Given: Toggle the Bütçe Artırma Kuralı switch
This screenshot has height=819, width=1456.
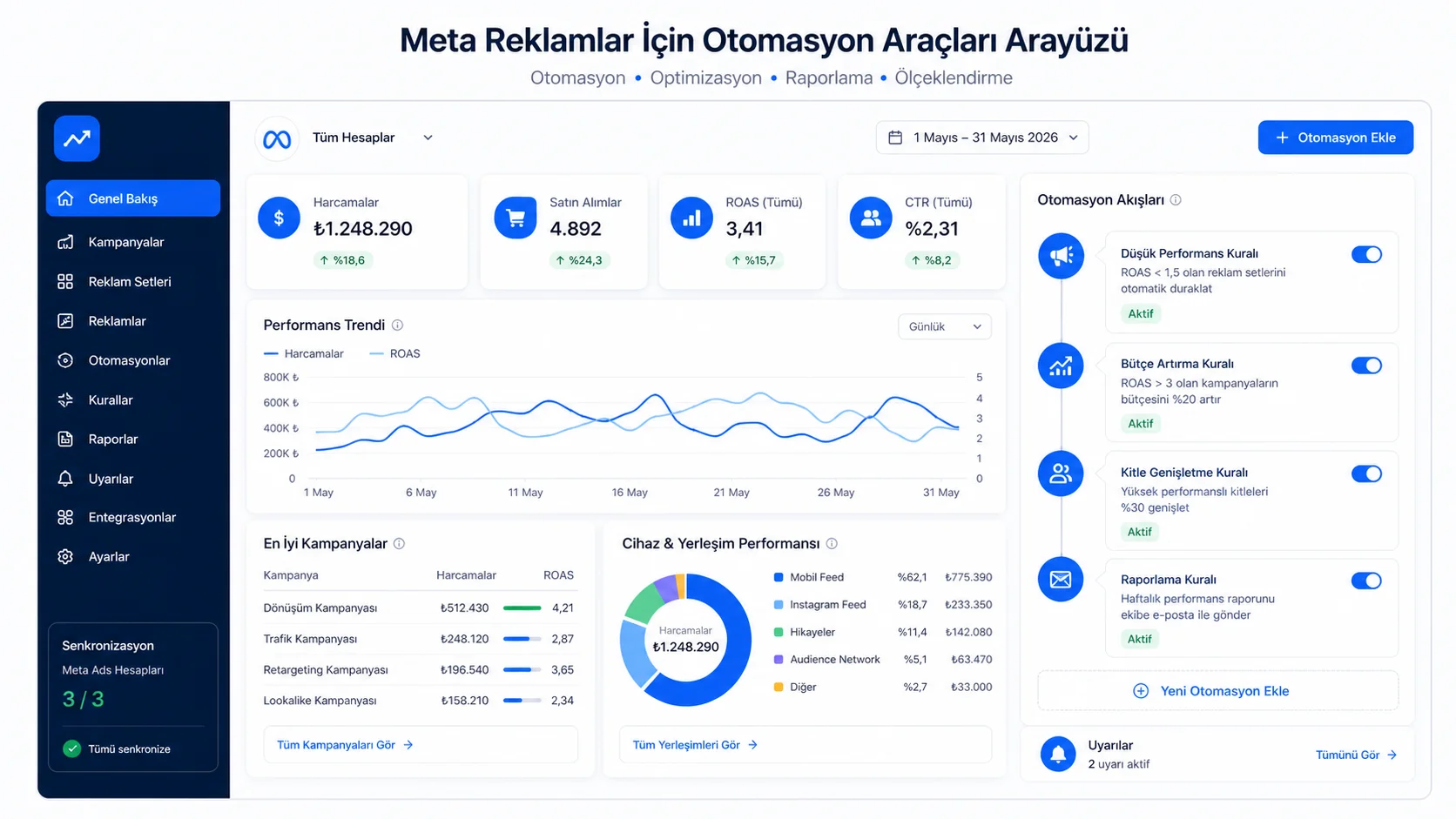Looking at the screenshot, I should [1366, 365].
